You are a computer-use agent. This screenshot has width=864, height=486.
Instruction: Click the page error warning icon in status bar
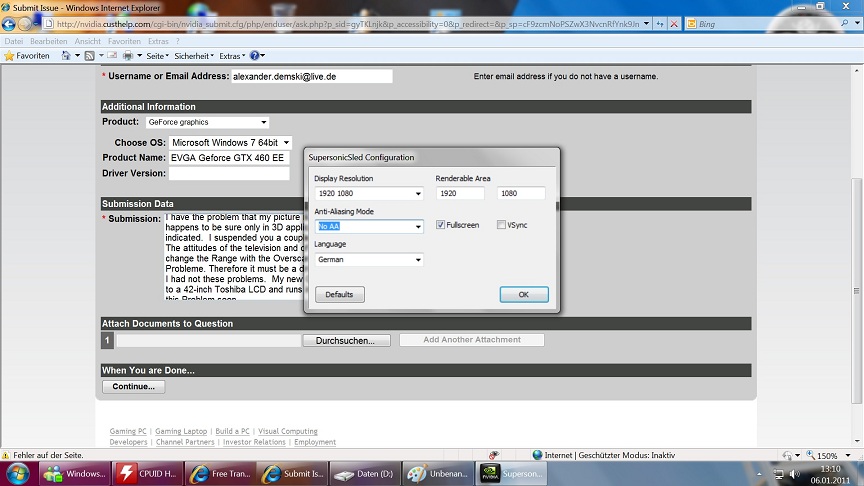6,456
